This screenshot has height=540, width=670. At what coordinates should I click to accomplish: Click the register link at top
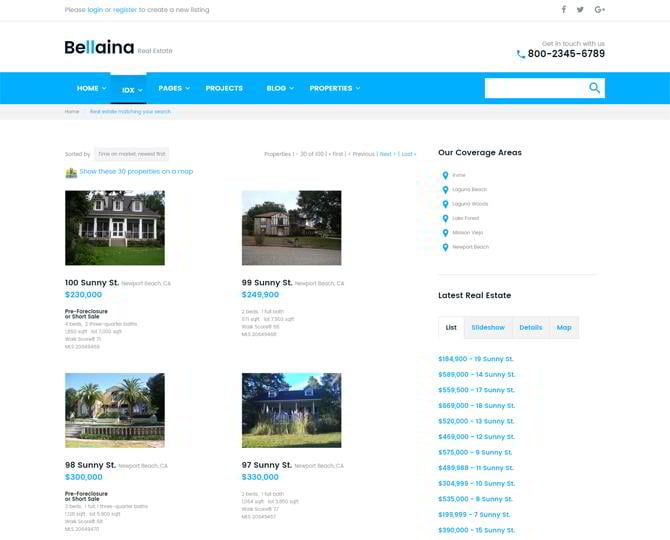(125, 9)
